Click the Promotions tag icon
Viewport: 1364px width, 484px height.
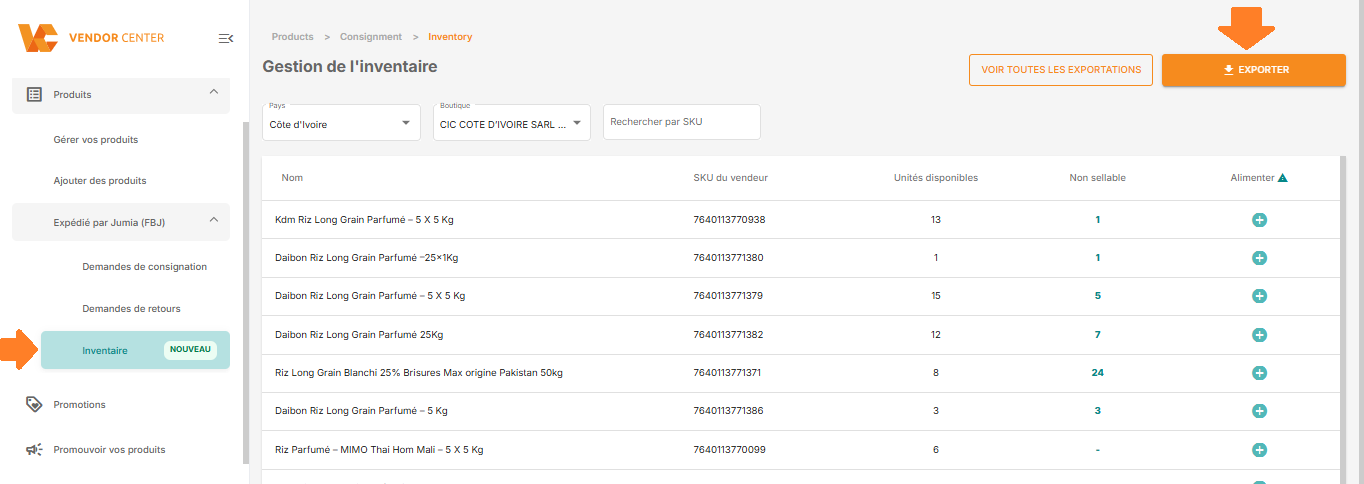click(x=34, y=404)
